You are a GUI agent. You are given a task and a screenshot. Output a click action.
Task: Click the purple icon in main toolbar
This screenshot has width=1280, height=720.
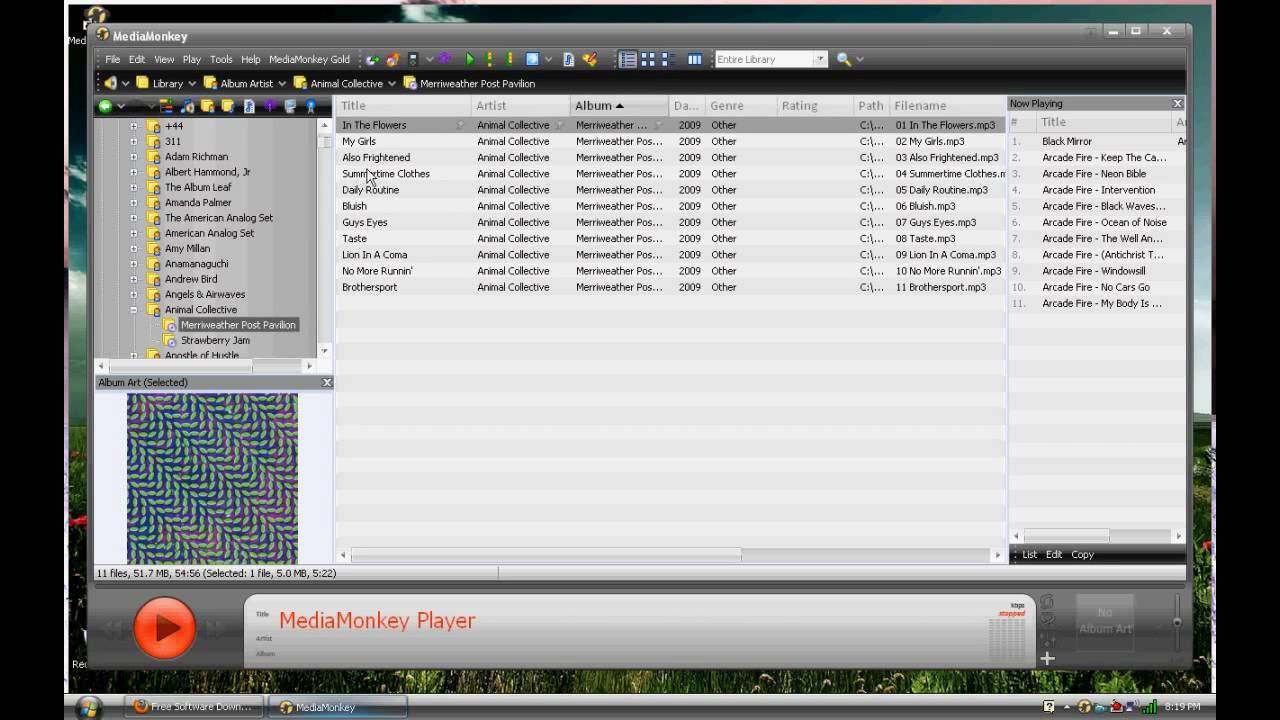(x=445, y=60)
